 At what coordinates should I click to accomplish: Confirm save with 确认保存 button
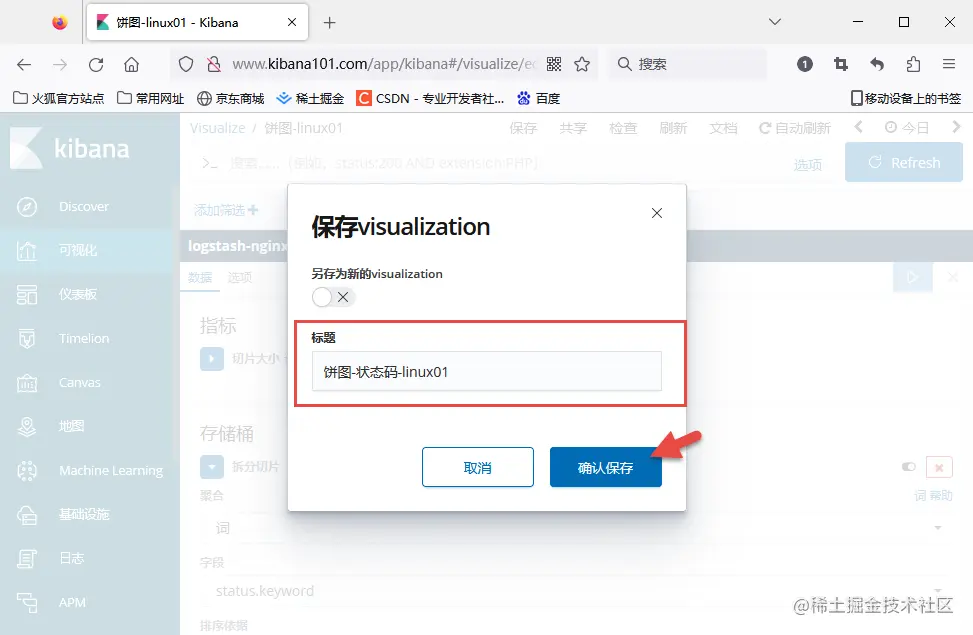(605, 467)
